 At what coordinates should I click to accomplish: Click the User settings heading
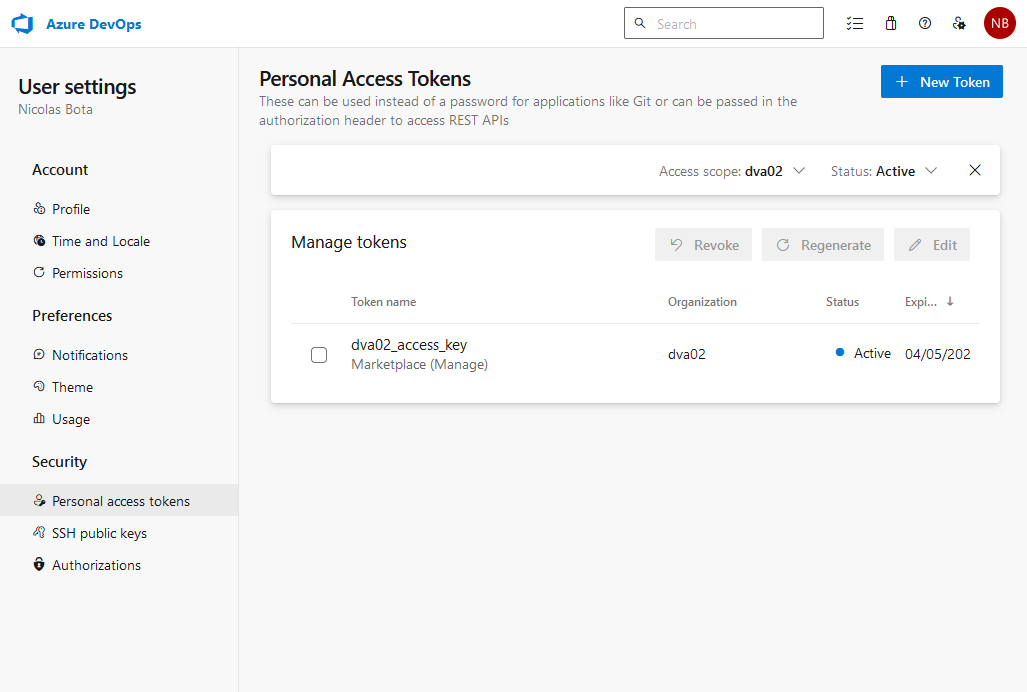(77, 87)
